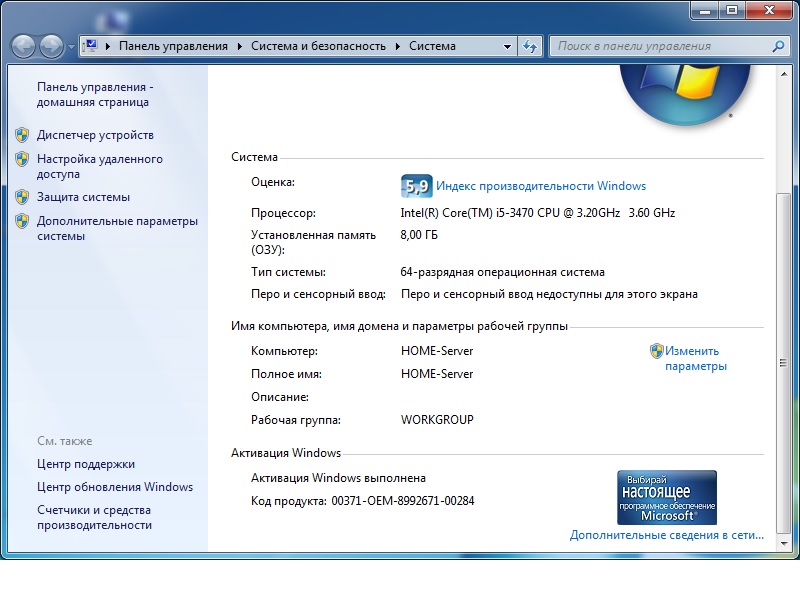Expand arrow after Система и безопасность breadcrumb
Image resolution: width=800 pixels, height=614 pixels.
pos(398,46)
